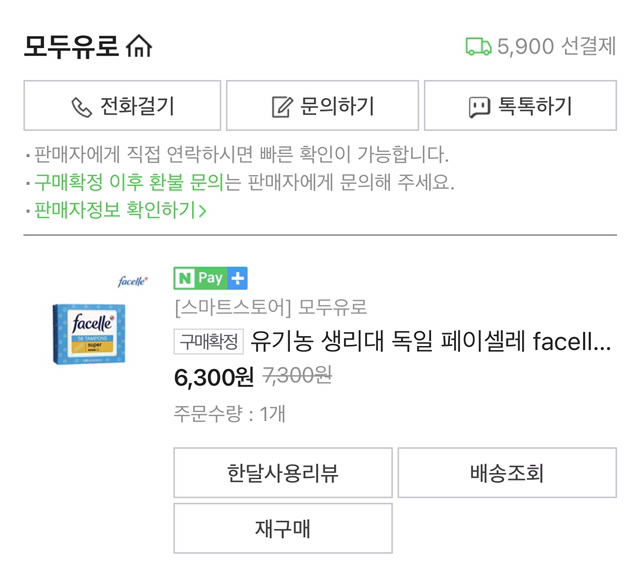
Task: Click the [스마트스토어] 모두유로 store link
Action: tap(270, 307)
